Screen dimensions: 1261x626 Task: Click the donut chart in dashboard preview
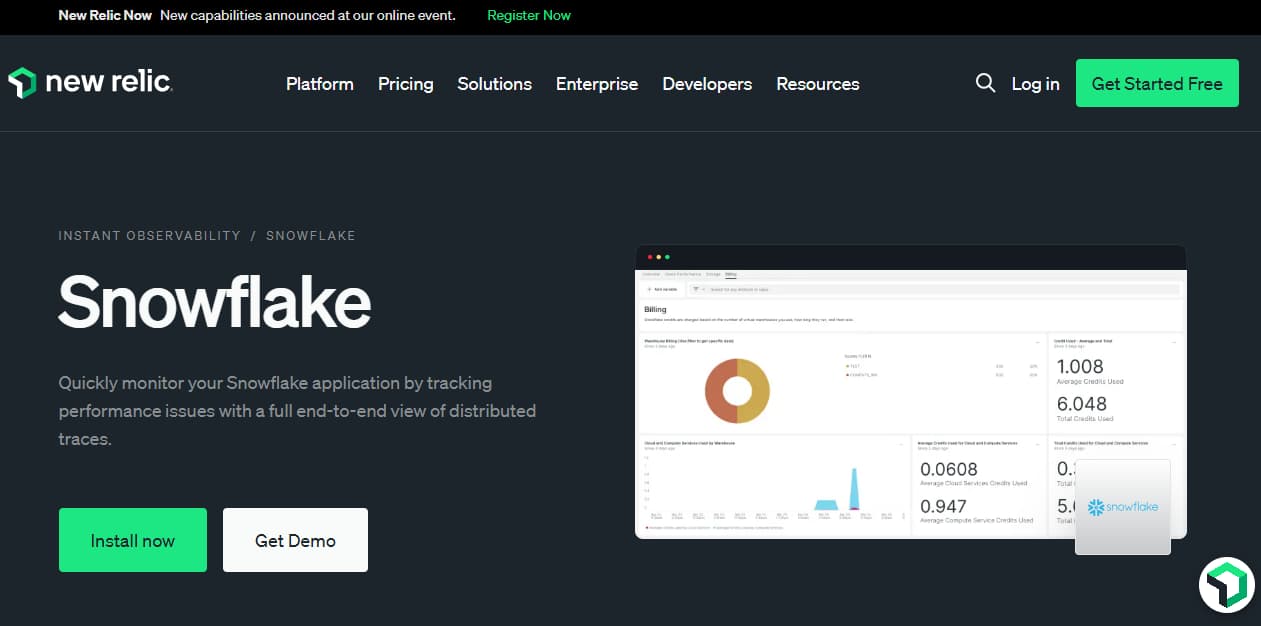click(x=737, y=389)
